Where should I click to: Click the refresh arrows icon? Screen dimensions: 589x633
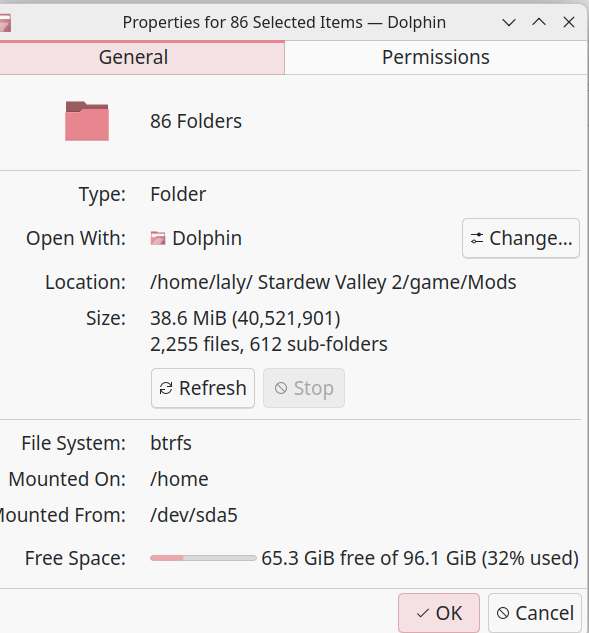tap(166, 388)
